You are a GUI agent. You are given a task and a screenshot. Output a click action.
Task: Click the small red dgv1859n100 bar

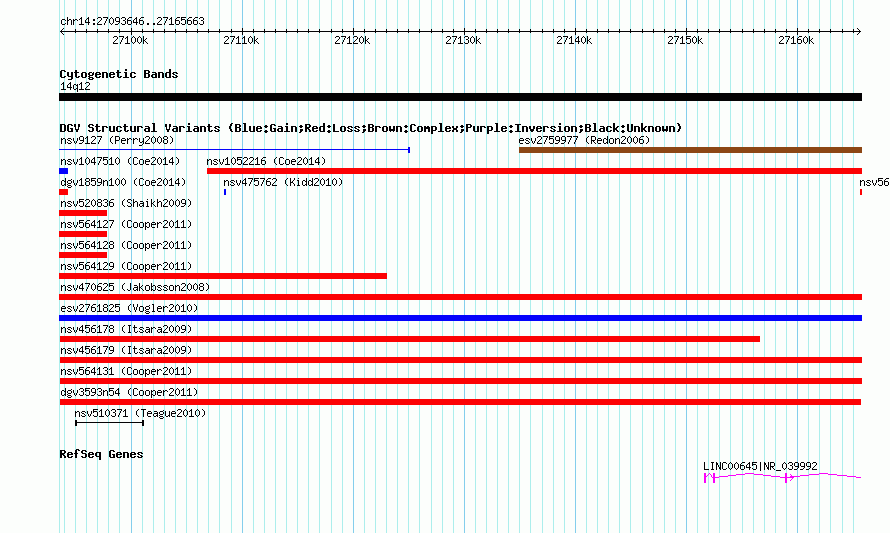click(x=64, y=192)
